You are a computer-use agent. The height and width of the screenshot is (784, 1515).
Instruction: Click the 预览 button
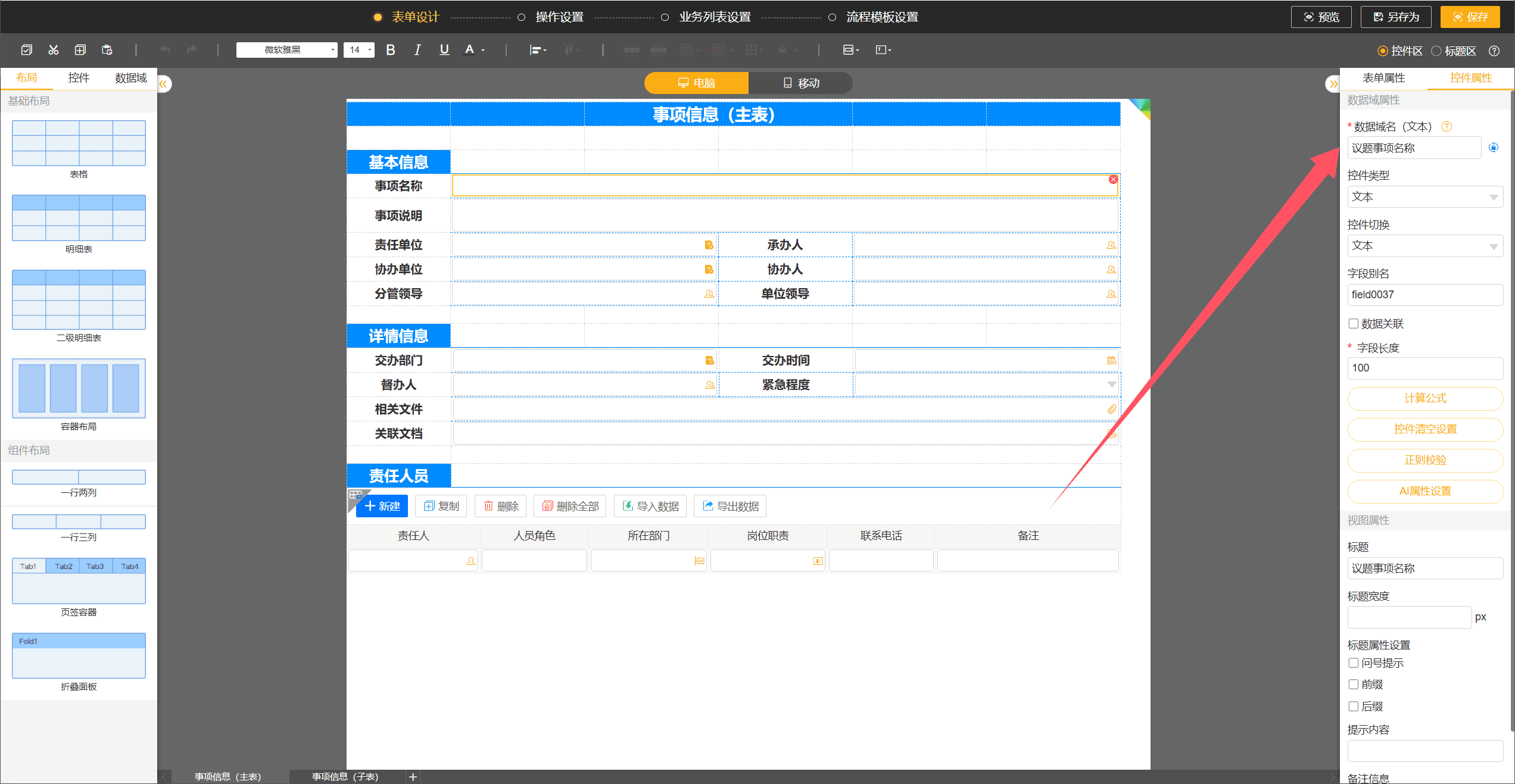pos(1321,17)
